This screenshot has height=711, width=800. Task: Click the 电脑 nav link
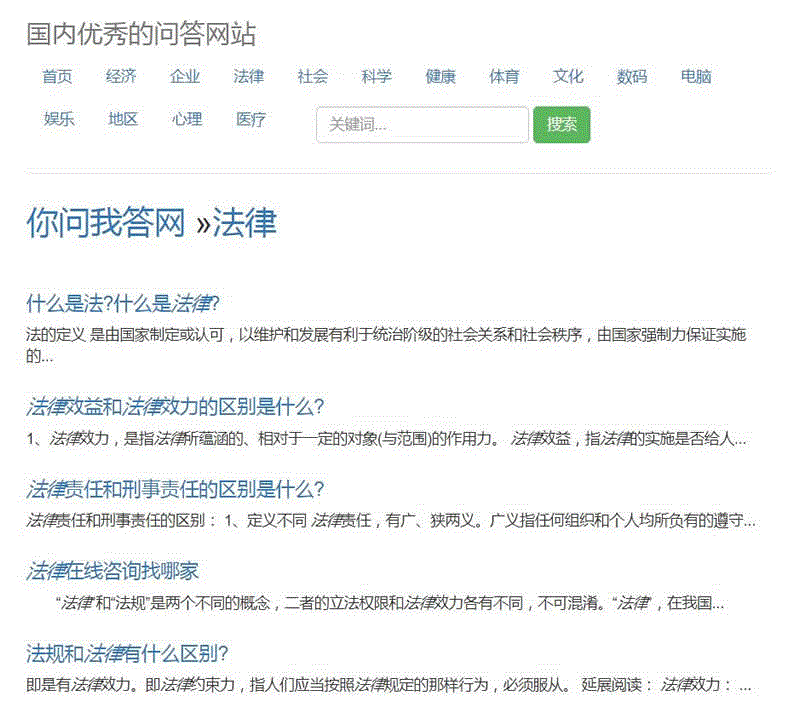pyautogui.click(x=696, y=77)
